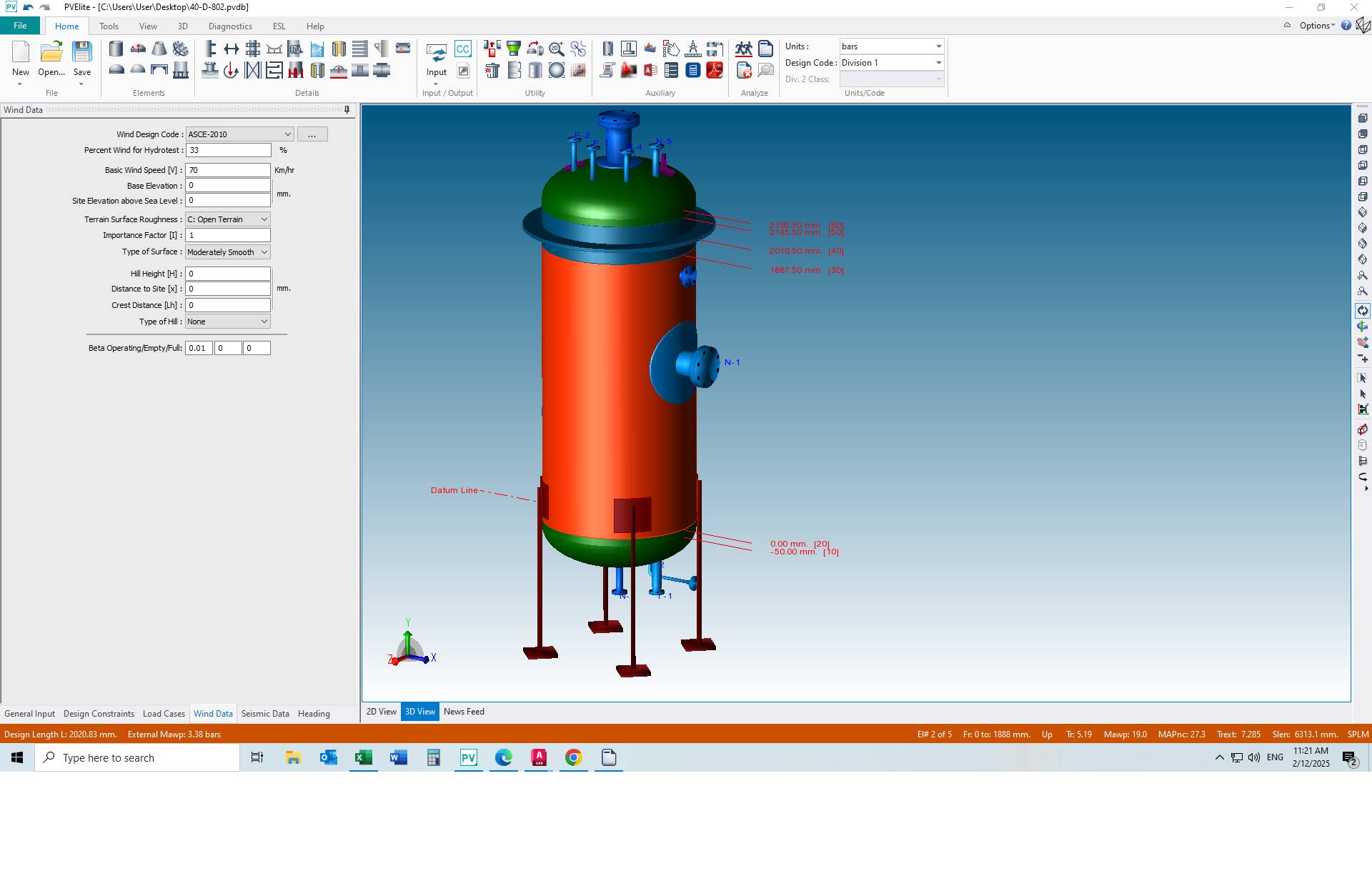Click the Windows search box
Viewport: 1372px width, 896px height.
click(x=137, y=757)
